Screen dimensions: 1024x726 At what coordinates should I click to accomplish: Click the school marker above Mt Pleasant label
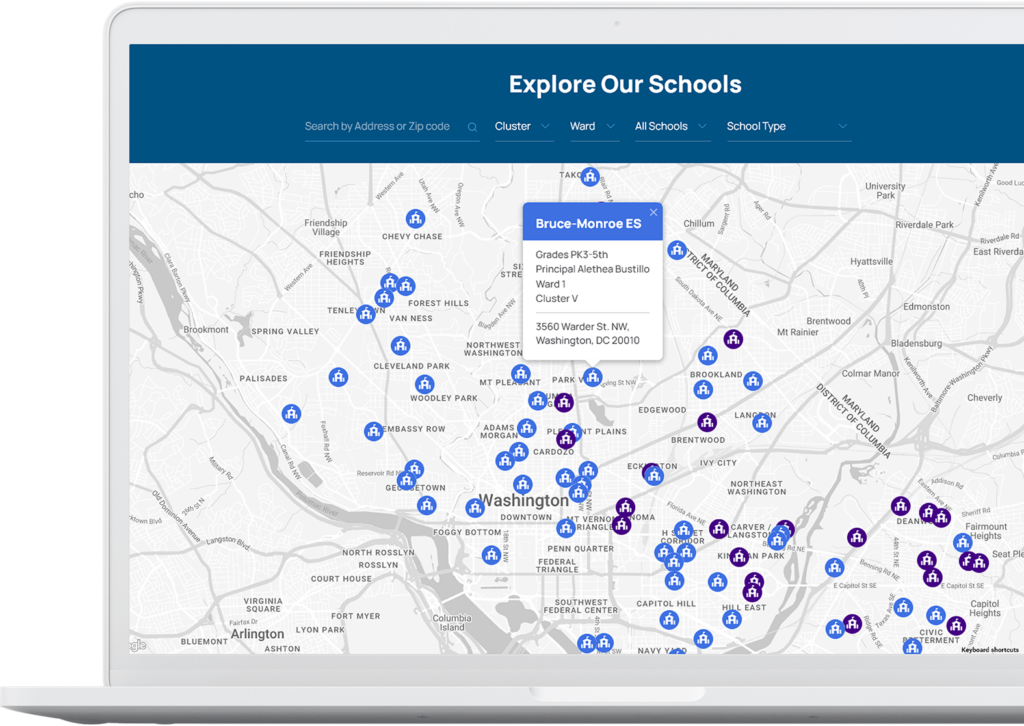(x=520, y=374)
